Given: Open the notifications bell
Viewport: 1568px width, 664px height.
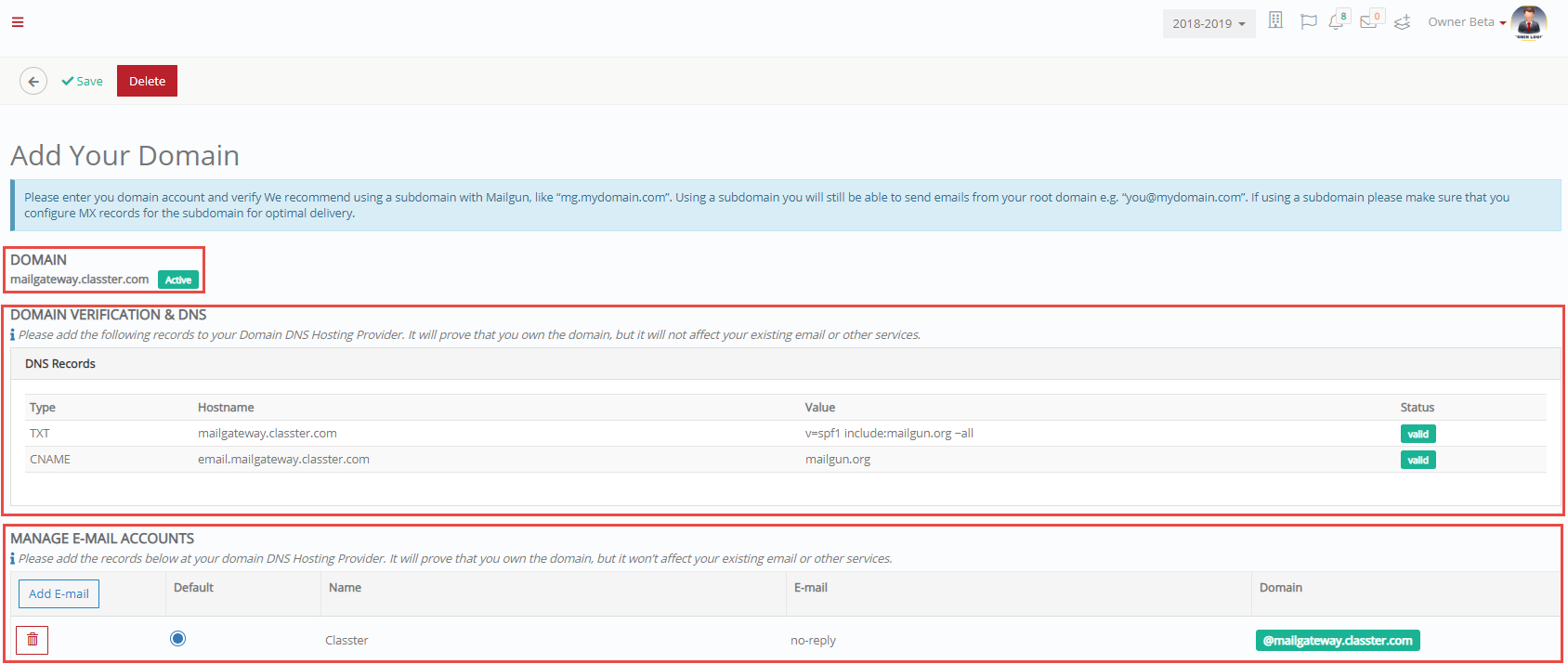Looking at the screenshot, I should tap(1337, 20).
